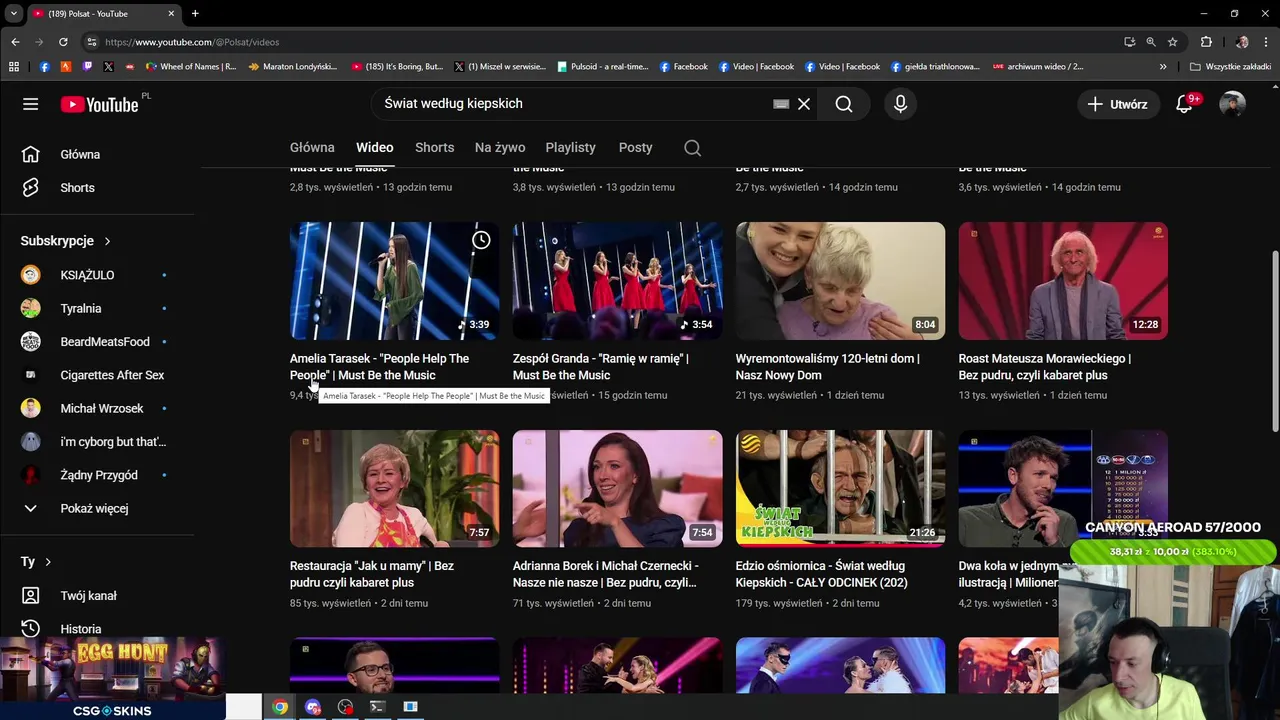Screen dimensions: 1280x720
Task: Click the Utwórz create button
Action: tap(1118, 104)
